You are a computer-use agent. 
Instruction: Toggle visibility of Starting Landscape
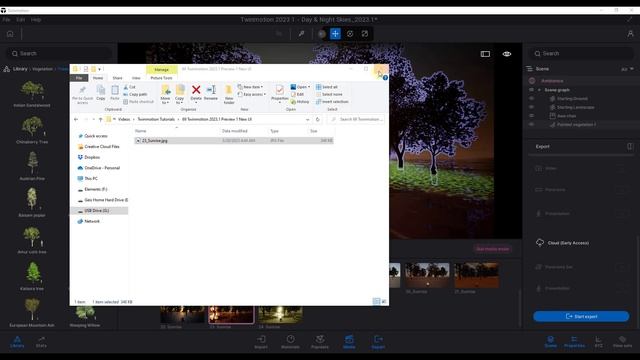click(531, 107)
